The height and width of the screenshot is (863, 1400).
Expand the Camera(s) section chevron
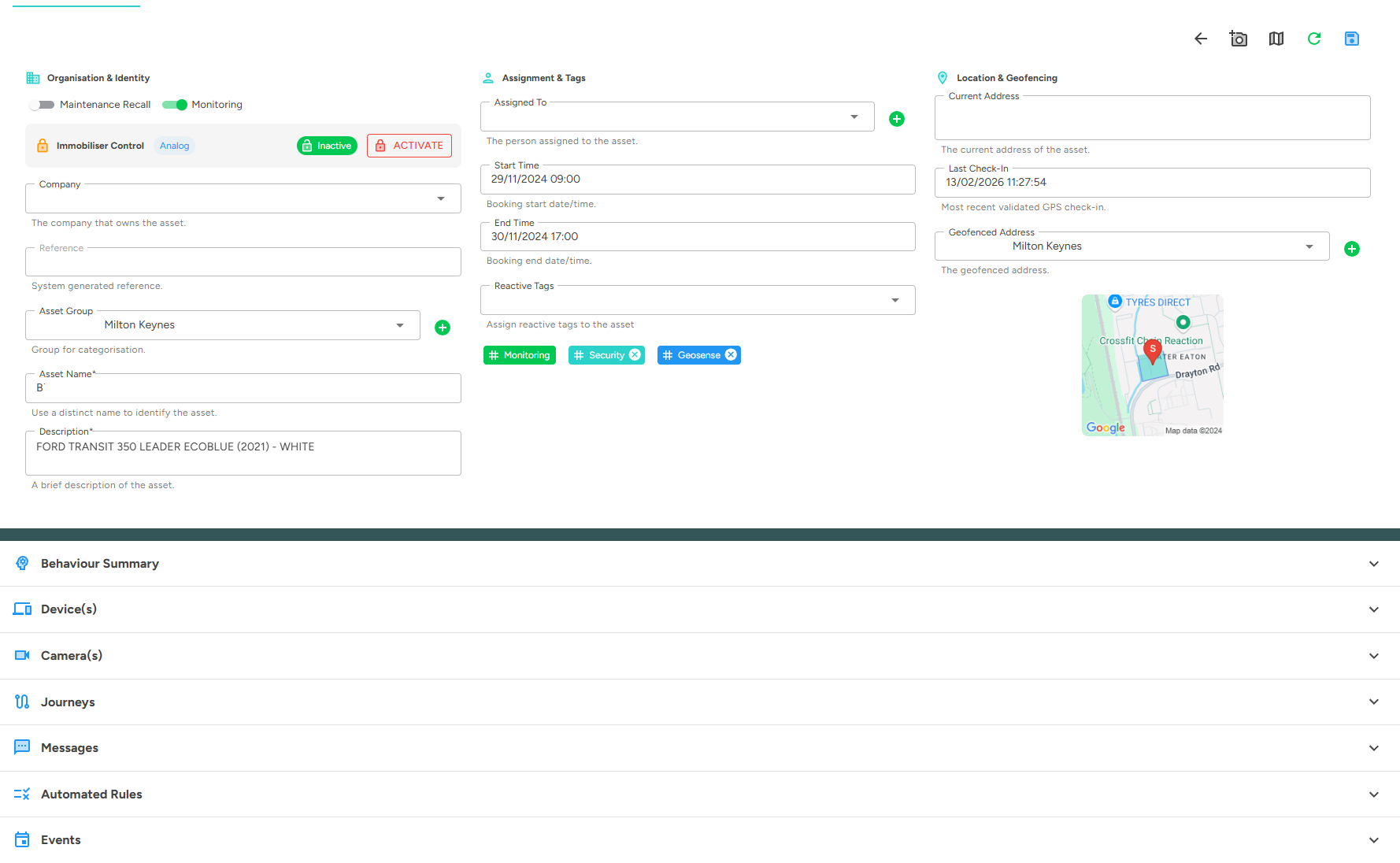[x=1374, y=656]
